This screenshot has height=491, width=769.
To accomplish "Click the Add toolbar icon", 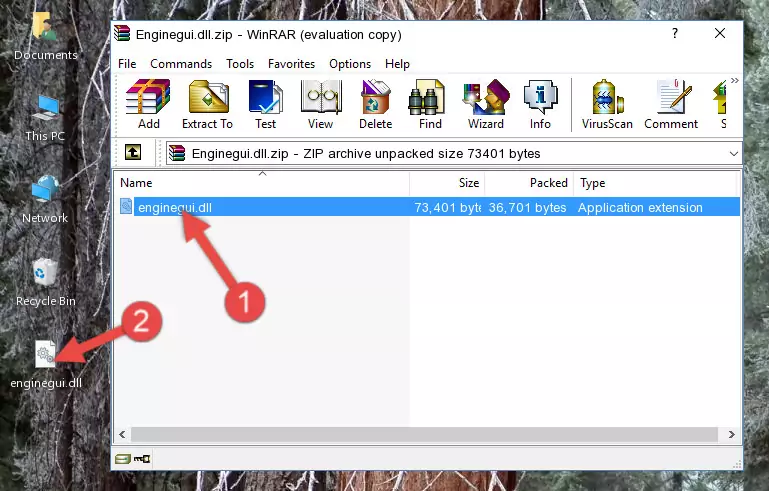I will tap(148, 104).
